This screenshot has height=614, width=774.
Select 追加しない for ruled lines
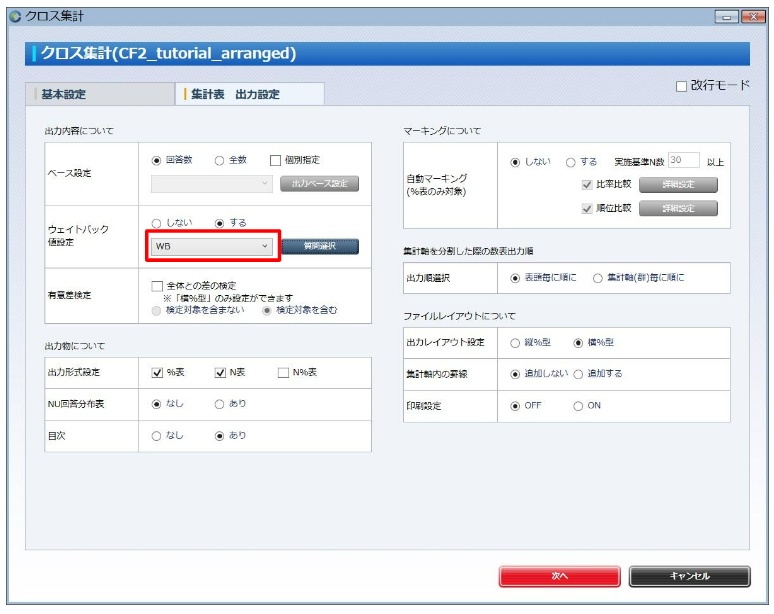click(515, 374)
